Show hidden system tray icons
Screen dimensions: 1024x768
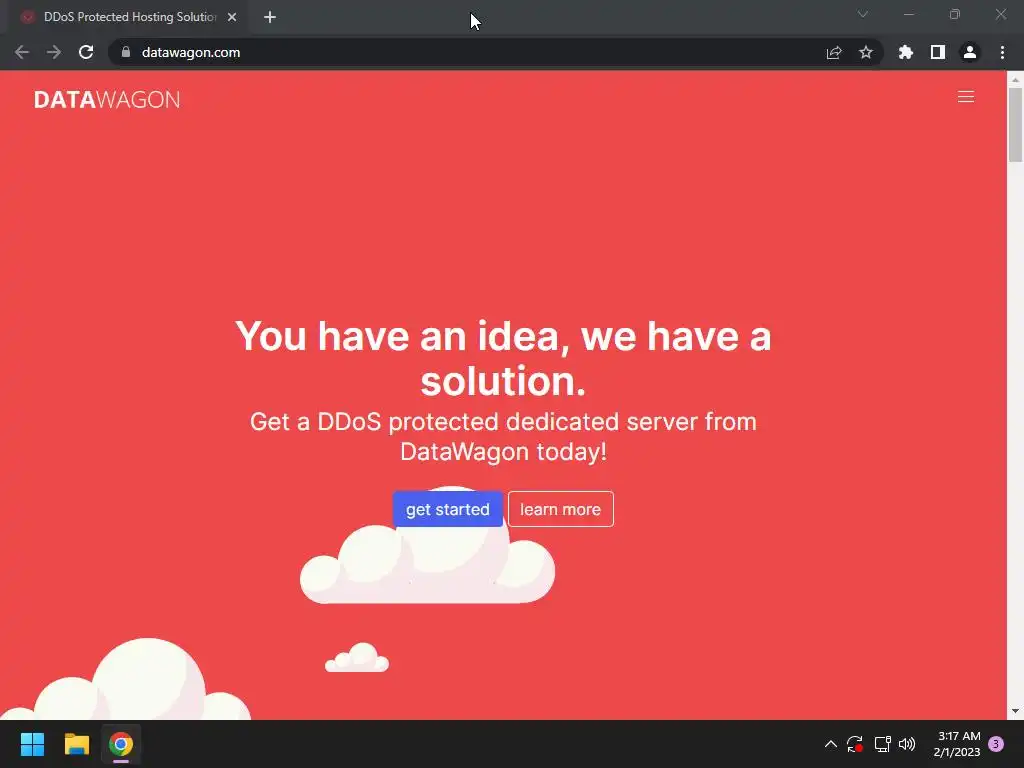click(x=831, y=744)
